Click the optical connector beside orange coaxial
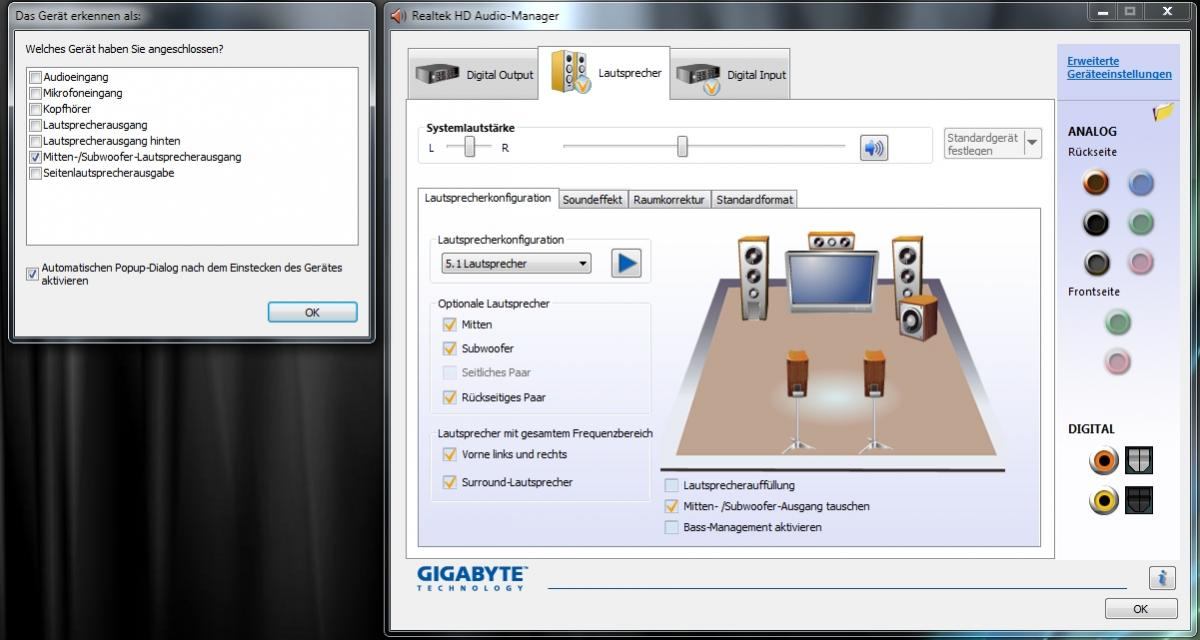The width and height of the screenshot is (1200, 640). click(1139, 460)
